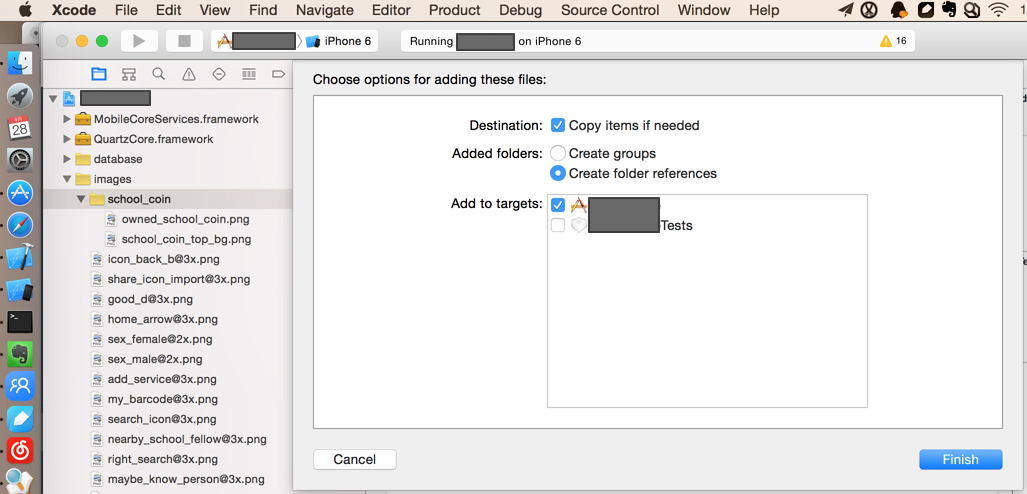Open the Product menu
The height and width of the screenshot is (494, 1027).
coord(454,10)
